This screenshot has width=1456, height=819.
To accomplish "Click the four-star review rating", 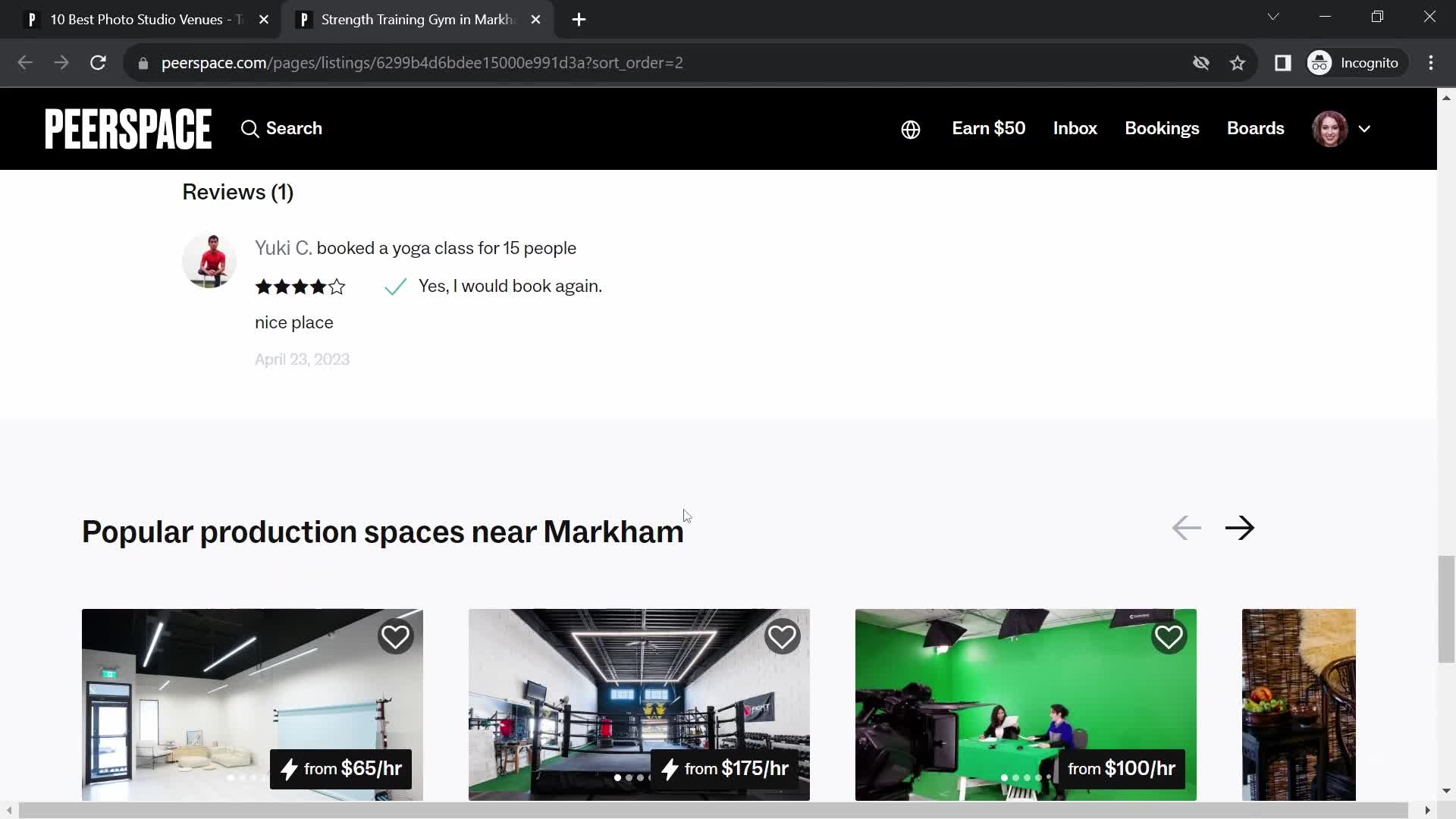I will tap(300, 287).
